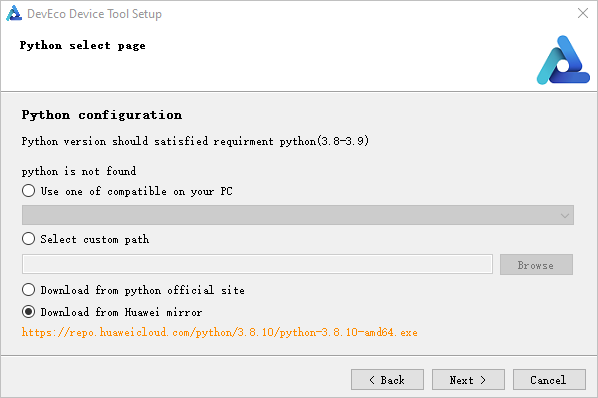Open the Huawei cloud python-3.8.10 download link
The width and height of the screenshot is (598, 398).
coord(219,332)
